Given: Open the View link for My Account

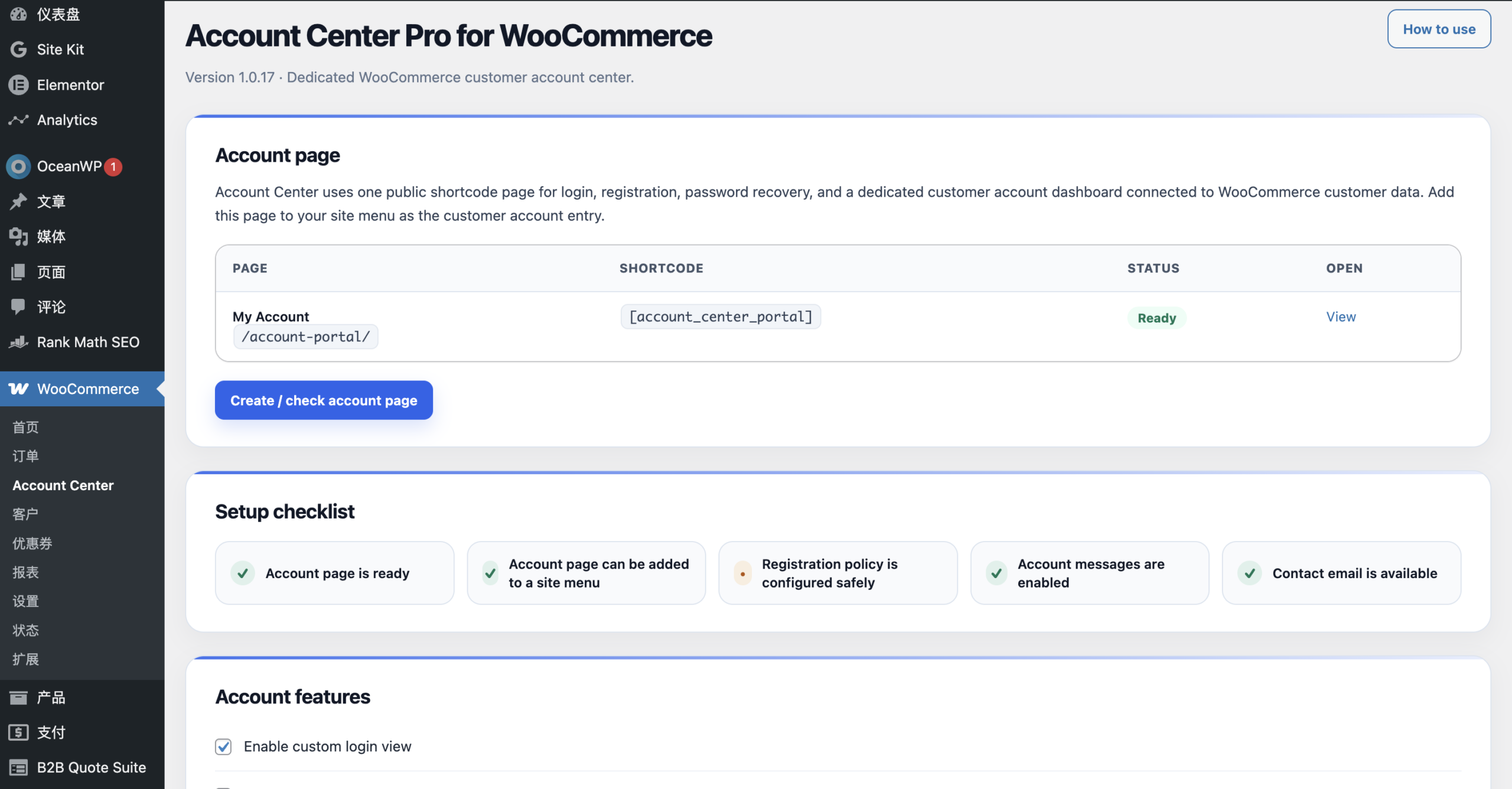Looking at the screenshot, I should point(1341,317).
